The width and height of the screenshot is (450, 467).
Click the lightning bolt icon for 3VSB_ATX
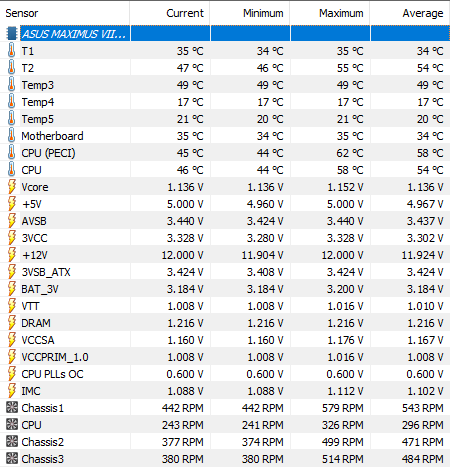pyautogui.click(x=12, y=272)
